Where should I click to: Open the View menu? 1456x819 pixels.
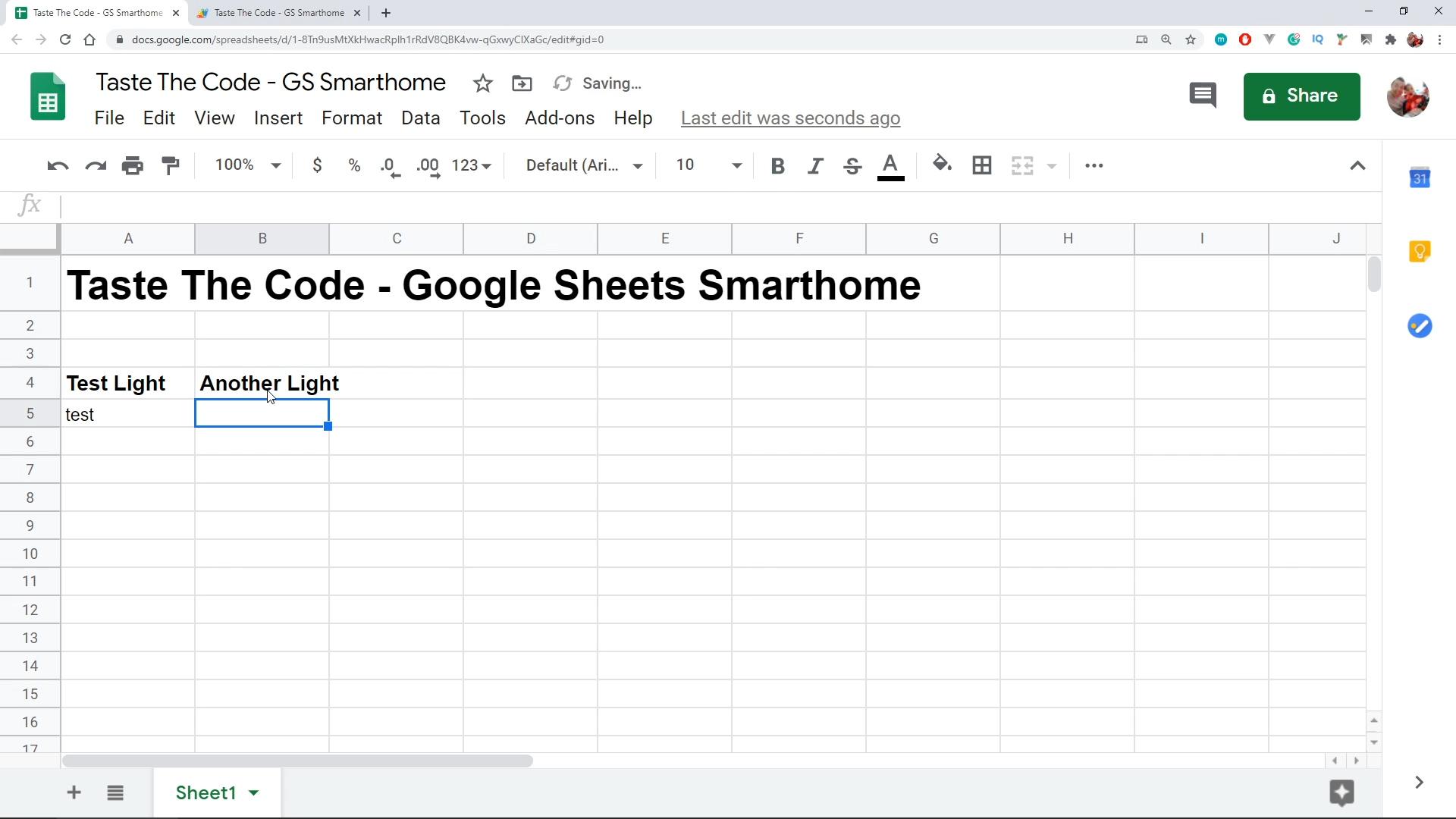click(x=215, y=118)
